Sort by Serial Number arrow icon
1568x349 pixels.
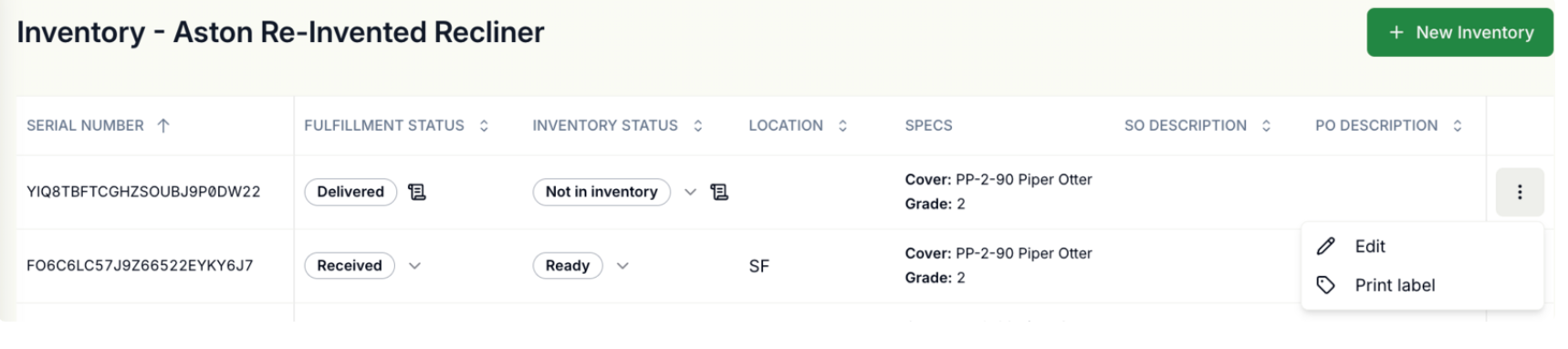163,126
